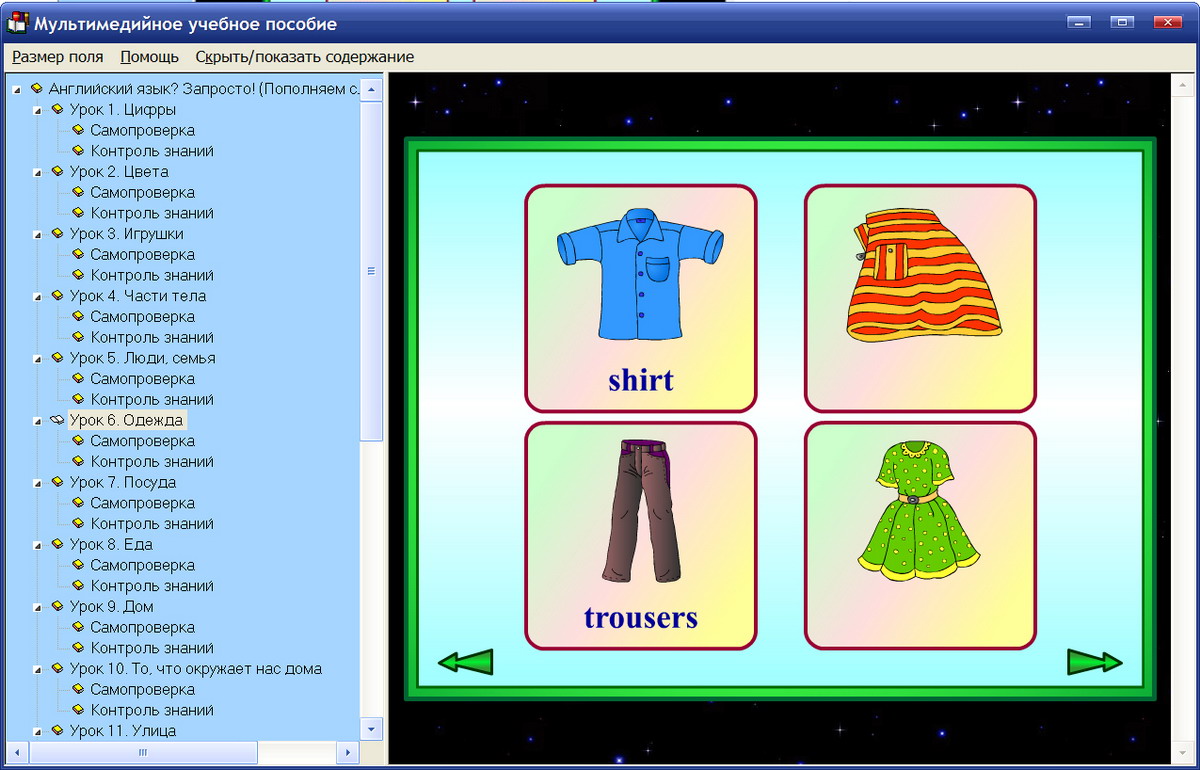Click the tree's horizontal scrollbar right arrow
This screenshot has height=770, width=1200.
pyautogui.click(x=348, y=752)
